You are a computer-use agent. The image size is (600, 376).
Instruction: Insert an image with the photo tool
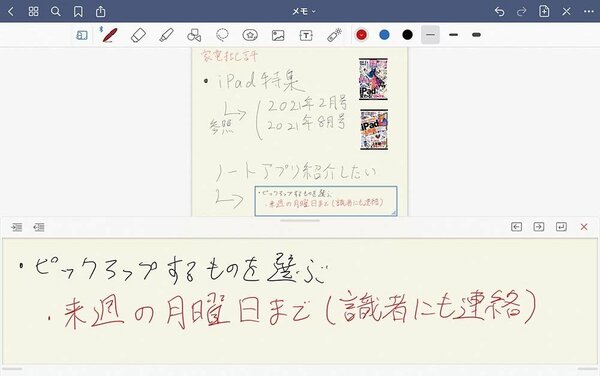(278, 36)
